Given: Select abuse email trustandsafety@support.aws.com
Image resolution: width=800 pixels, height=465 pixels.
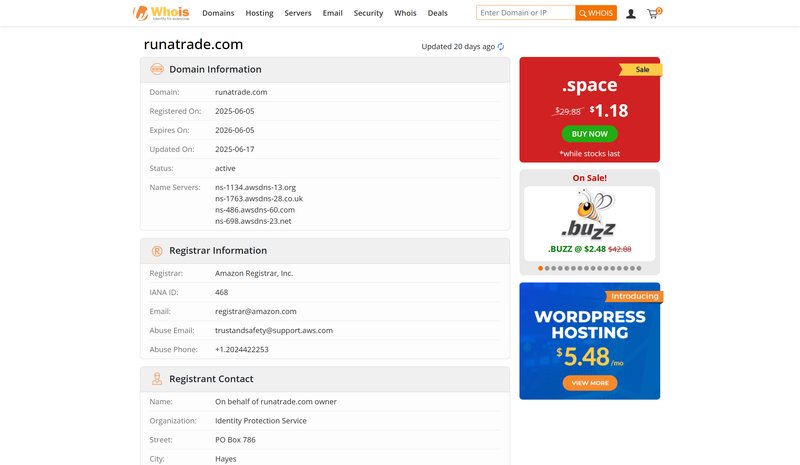Looking at the screenshot, I should [x=274, y=330].
